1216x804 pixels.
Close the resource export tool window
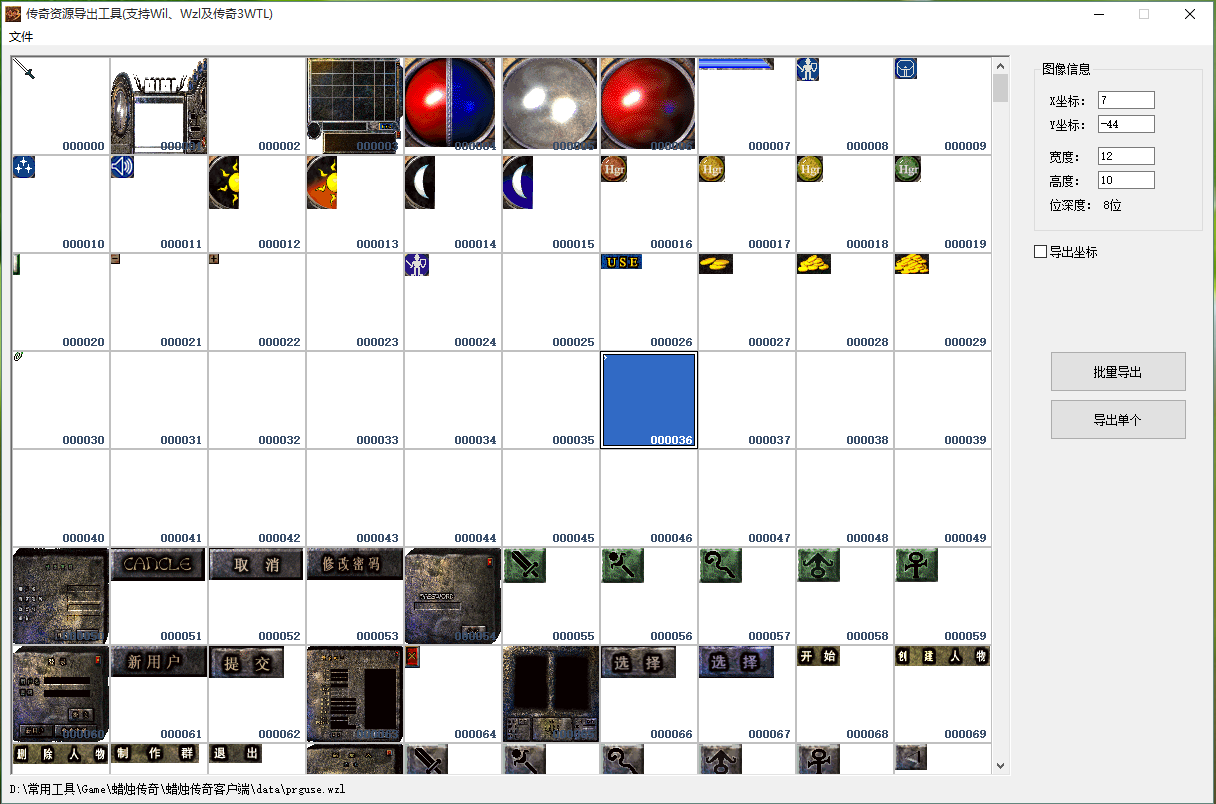tap(1189, 14)
